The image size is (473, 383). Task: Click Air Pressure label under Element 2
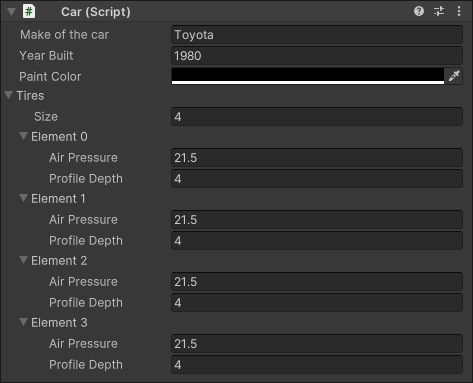83,282
